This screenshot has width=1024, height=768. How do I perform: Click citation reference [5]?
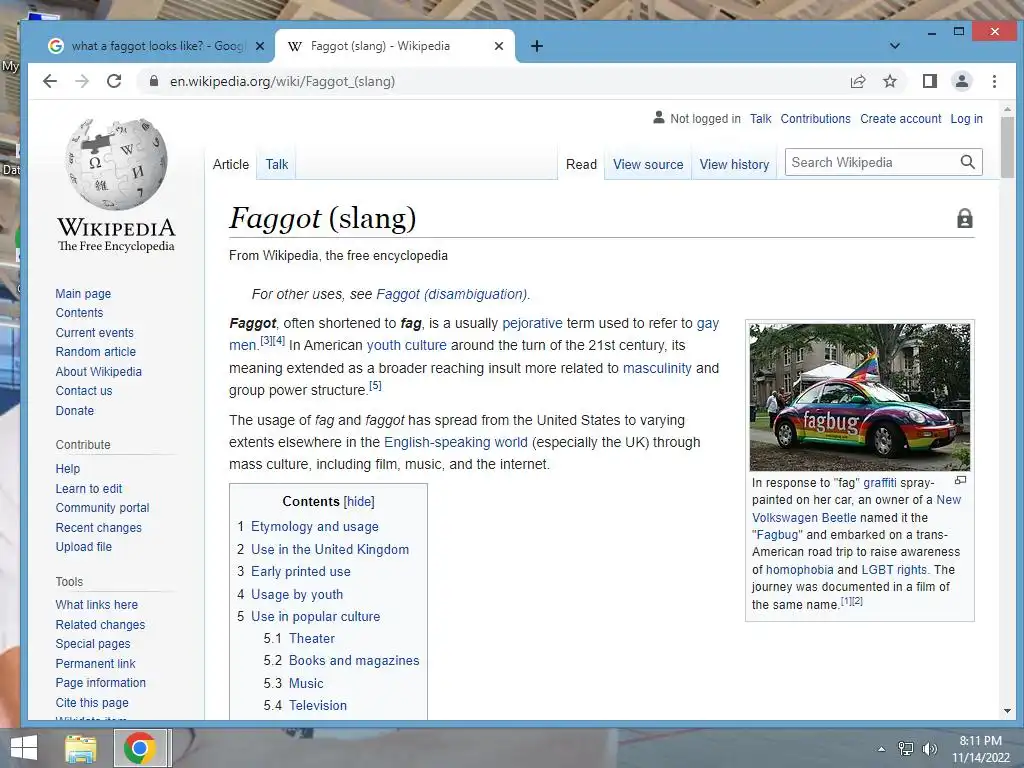pyautogui.click(x=375, y=385)
